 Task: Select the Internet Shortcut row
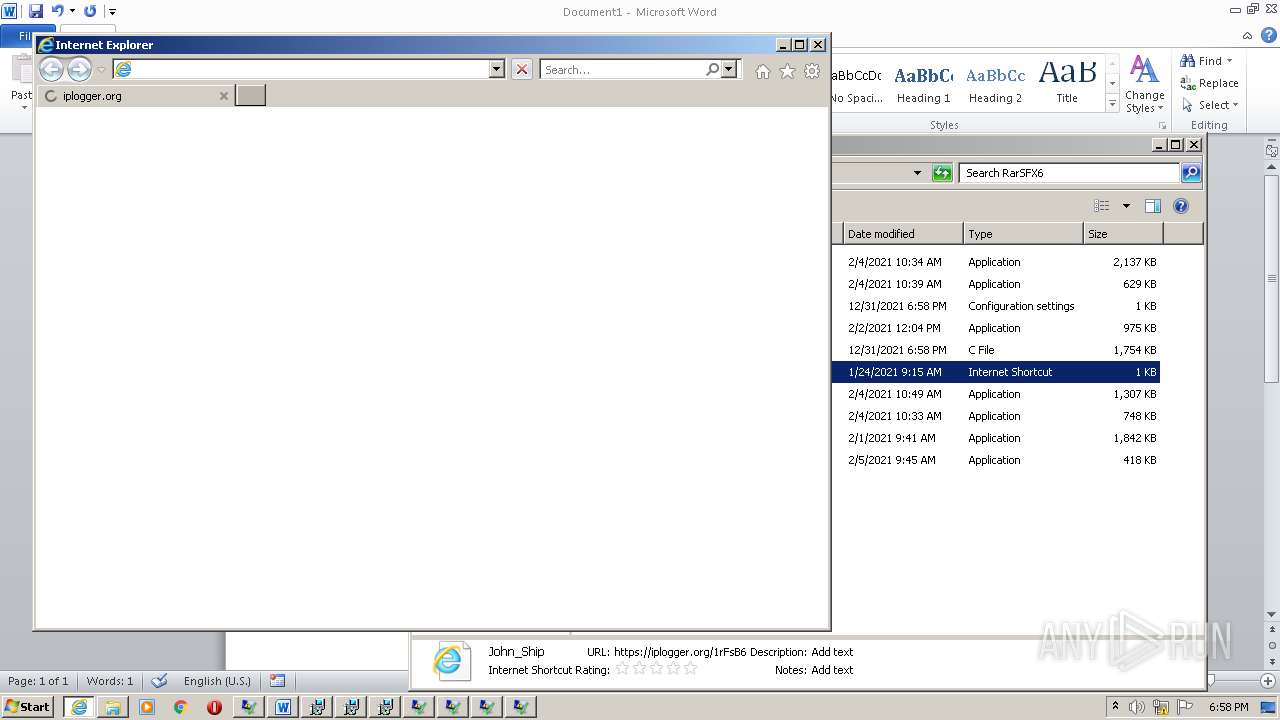(995, 372)
